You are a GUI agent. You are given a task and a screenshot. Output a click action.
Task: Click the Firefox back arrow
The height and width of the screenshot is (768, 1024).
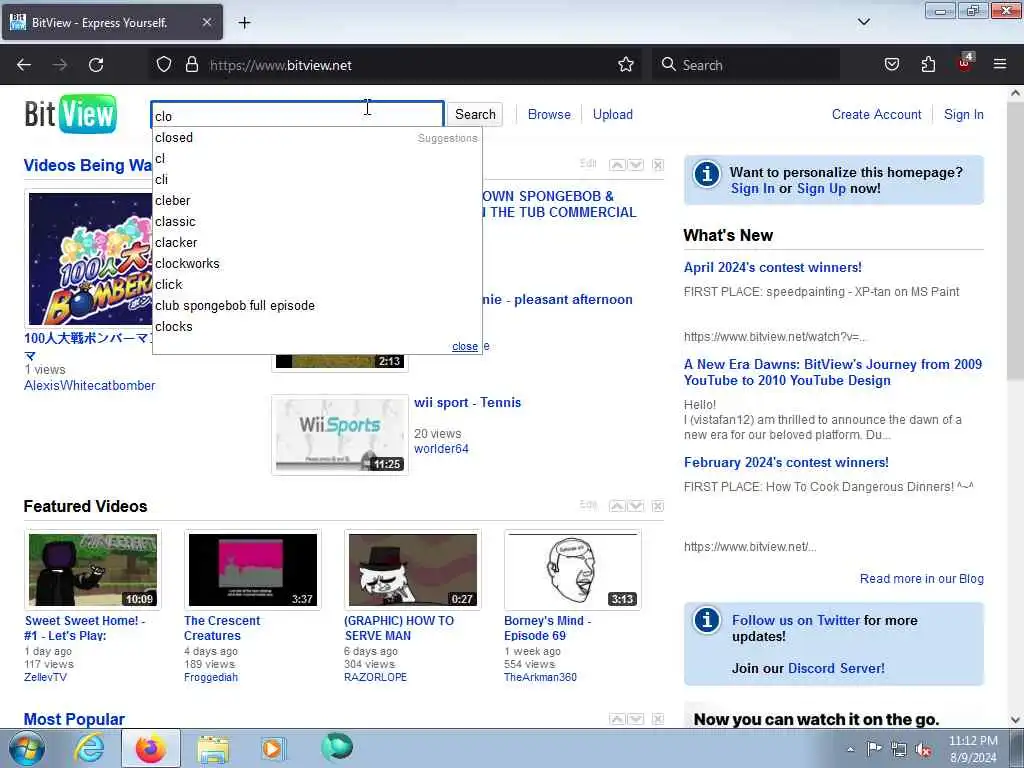(24, 65)
